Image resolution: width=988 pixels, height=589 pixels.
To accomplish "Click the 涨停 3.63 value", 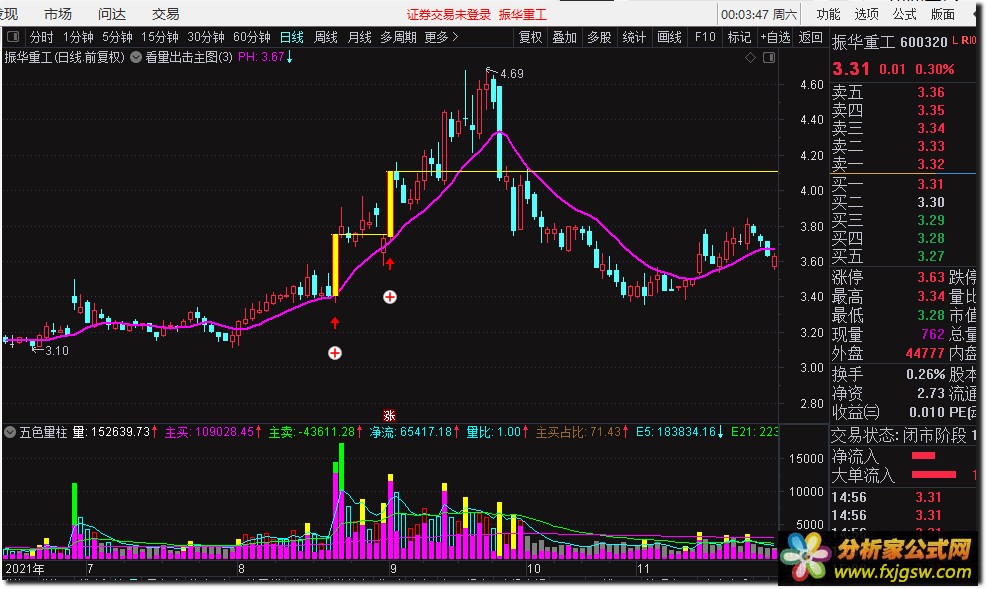I will pos(931,277).
